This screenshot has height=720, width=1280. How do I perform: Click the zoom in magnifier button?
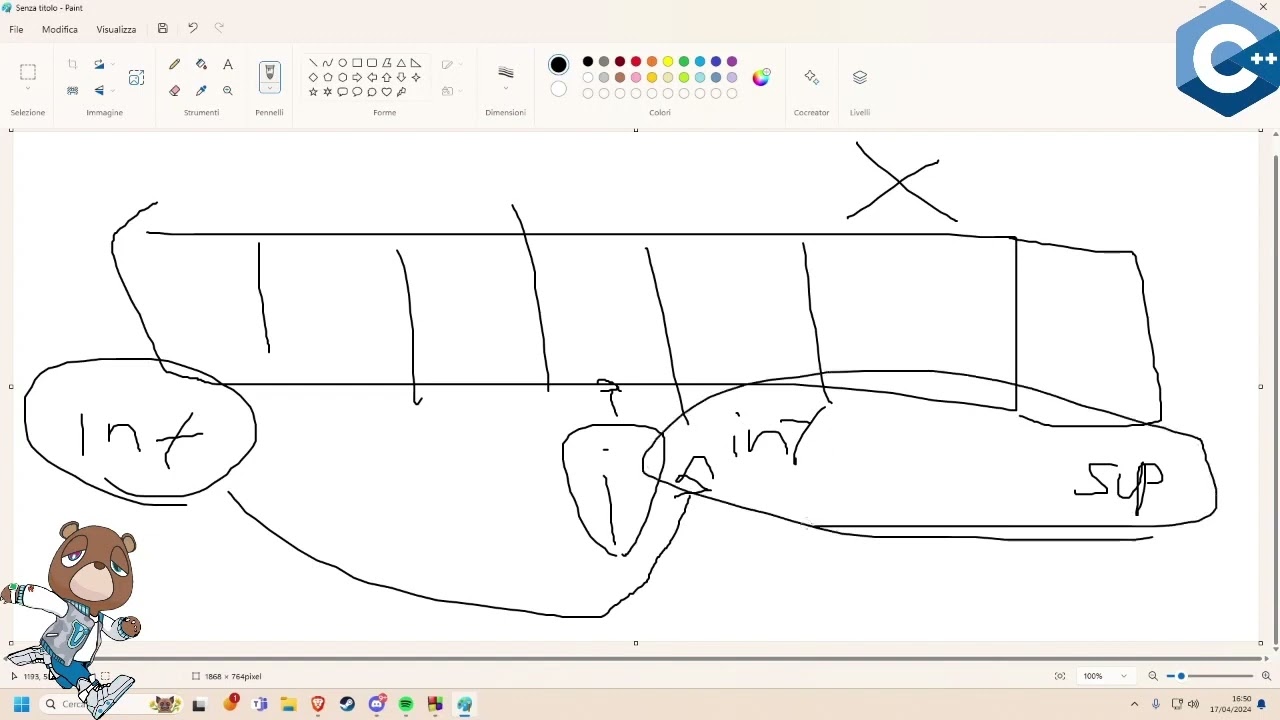(x=1266, y=676)
